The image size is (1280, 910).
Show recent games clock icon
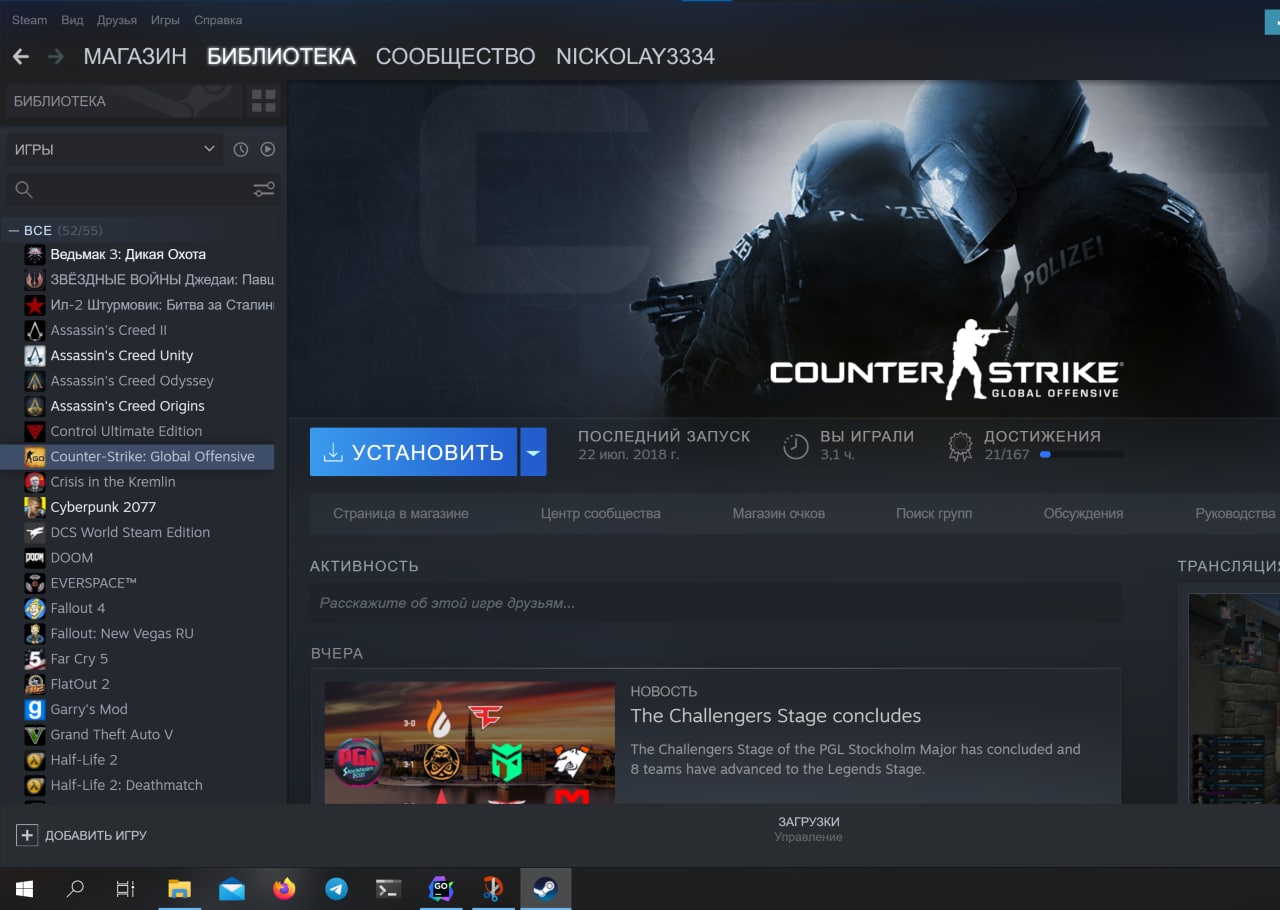point(241,149)
